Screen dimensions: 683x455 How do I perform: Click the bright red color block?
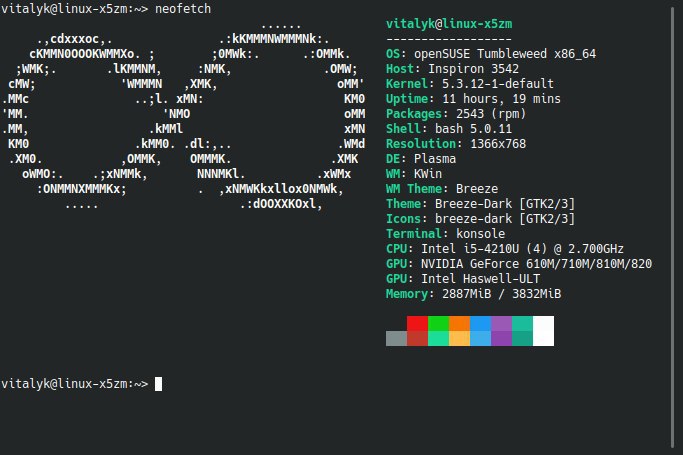417,324
